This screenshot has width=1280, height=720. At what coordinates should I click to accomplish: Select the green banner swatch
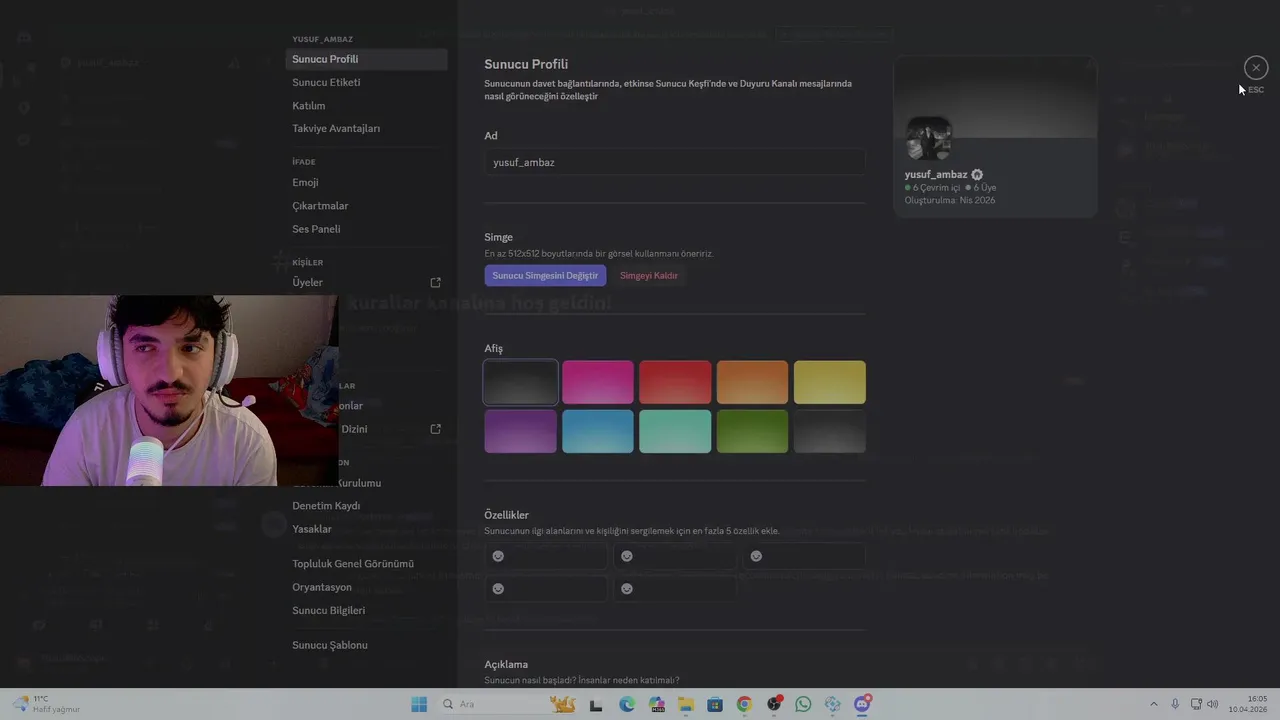click(x=753, y=431)
